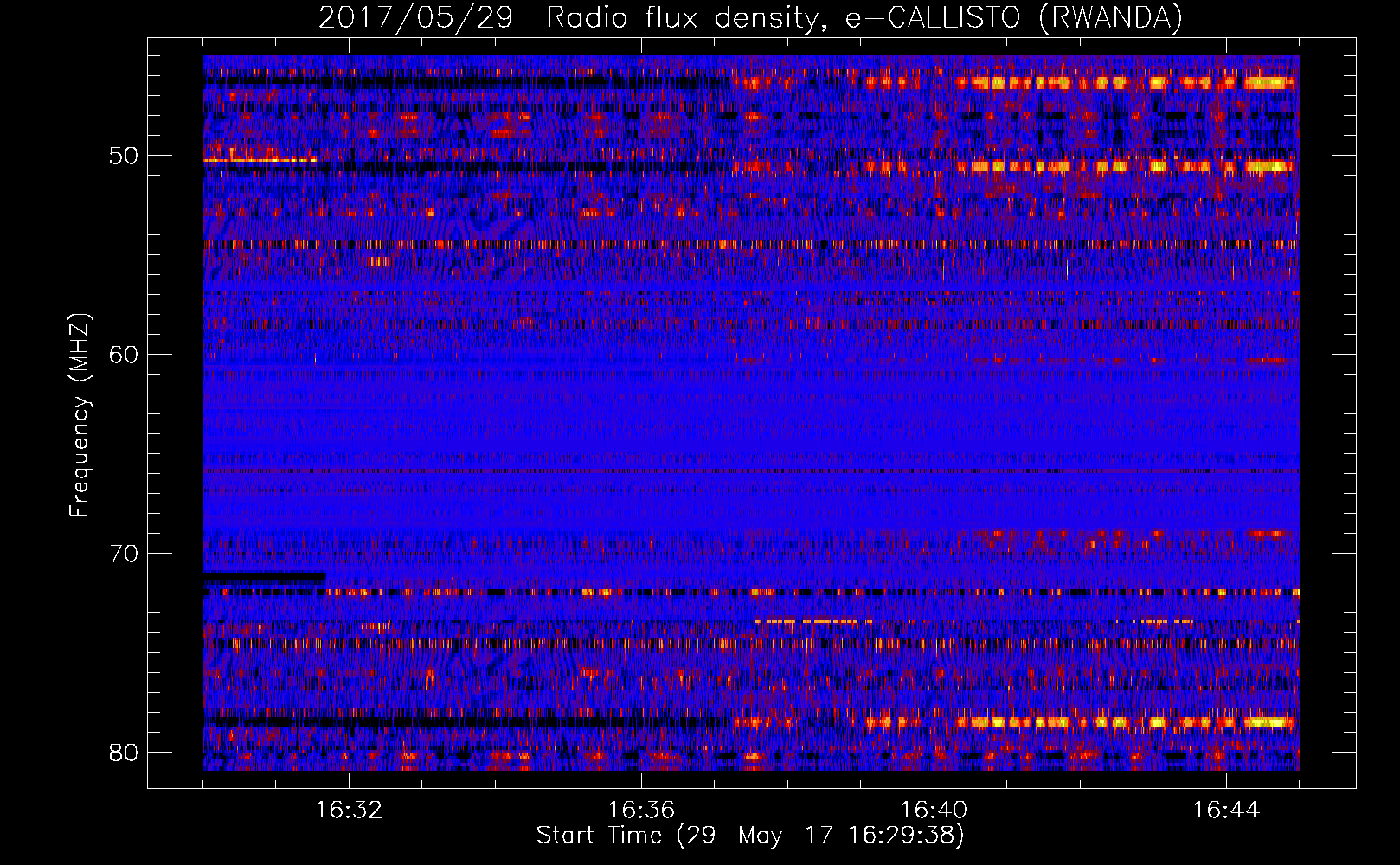The image size is (1400, 865).
Task: Click the 16:36 time tick label
Action: 641,811
